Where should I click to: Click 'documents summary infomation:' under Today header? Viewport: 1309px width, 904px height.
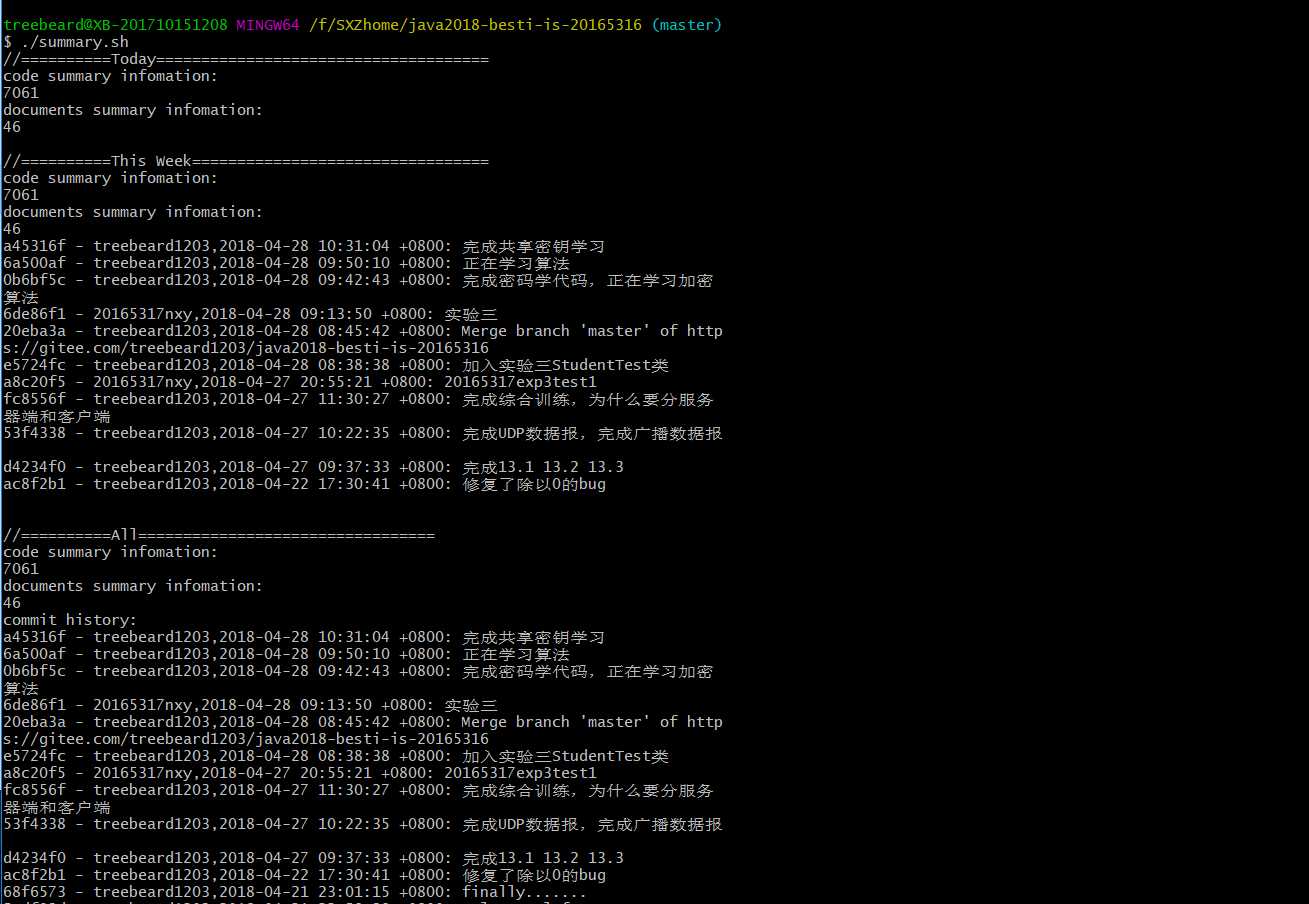pyautogui.click(x=133, y=110)
